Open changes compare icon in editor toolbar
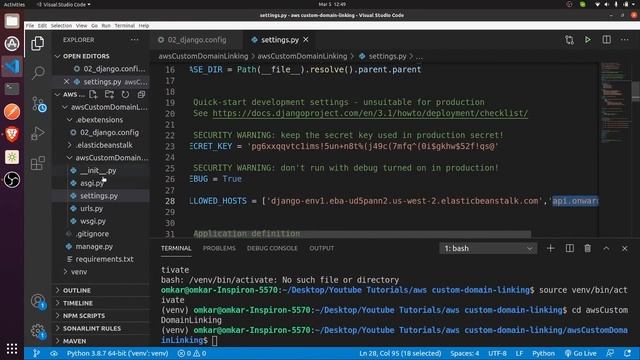The width and height of the screenshot is (640, 360). point(569,40)
